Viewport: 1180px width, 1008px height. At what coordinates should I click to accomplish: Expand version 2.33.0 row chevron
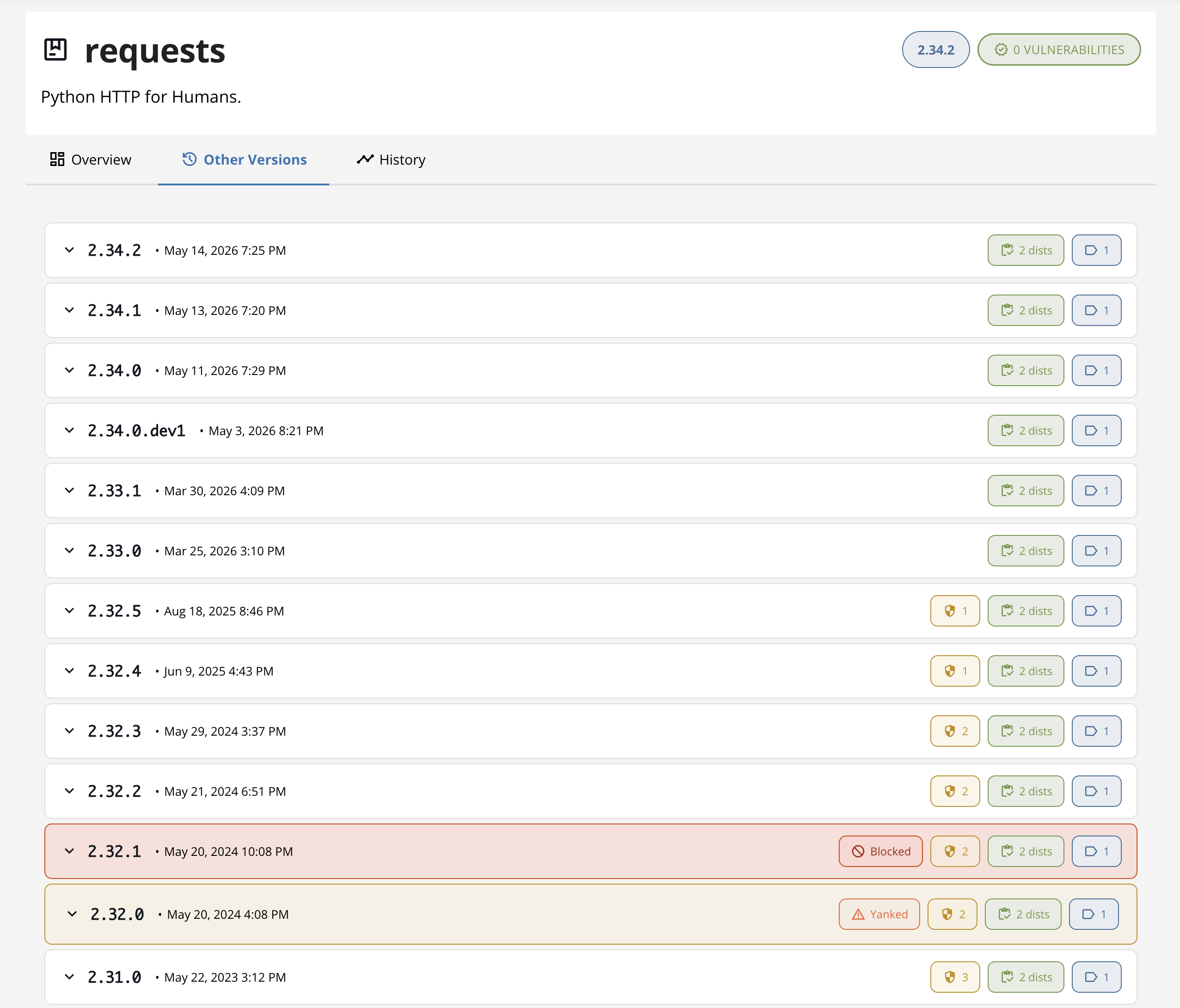click(69, 551)
